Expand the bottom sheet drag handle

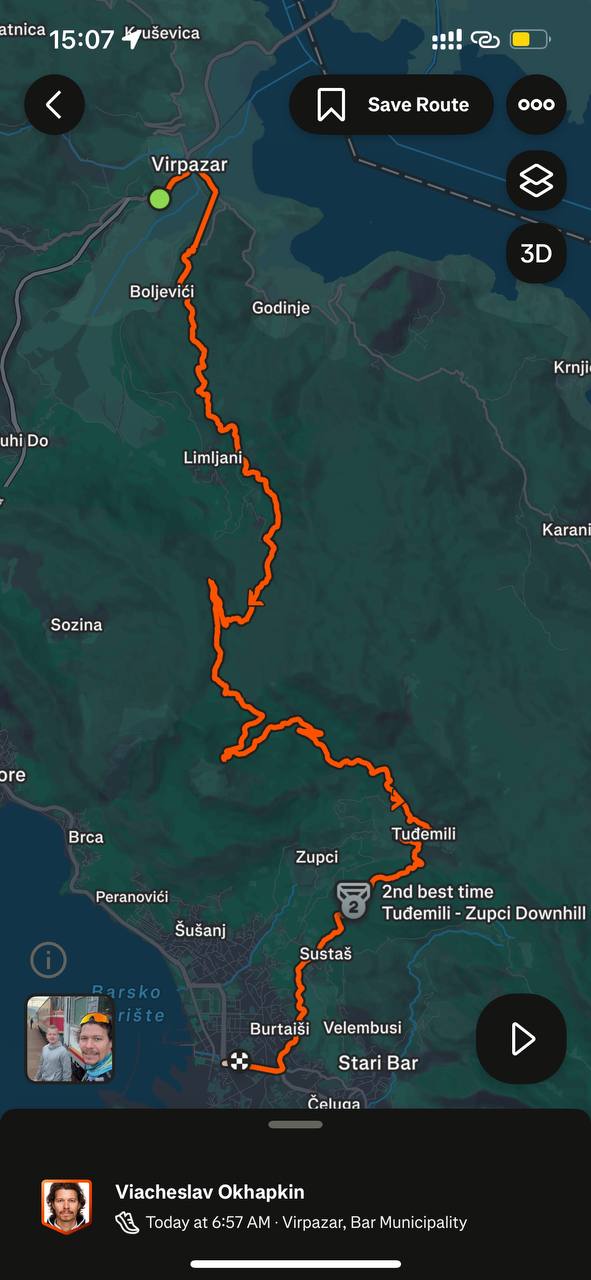coord(295,1124)
